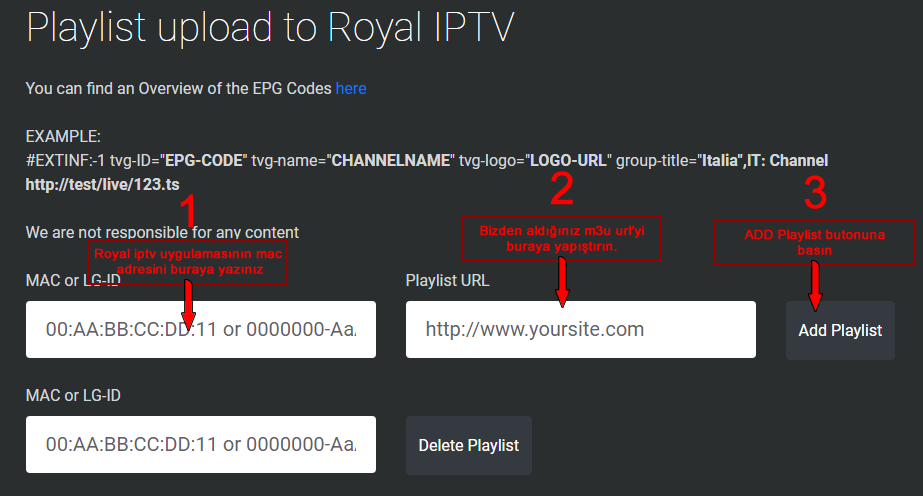Click the MAC or LG-ID field beside Delete Playlist
The width and height of the screenshot is (923, 496).
[201, 444]
